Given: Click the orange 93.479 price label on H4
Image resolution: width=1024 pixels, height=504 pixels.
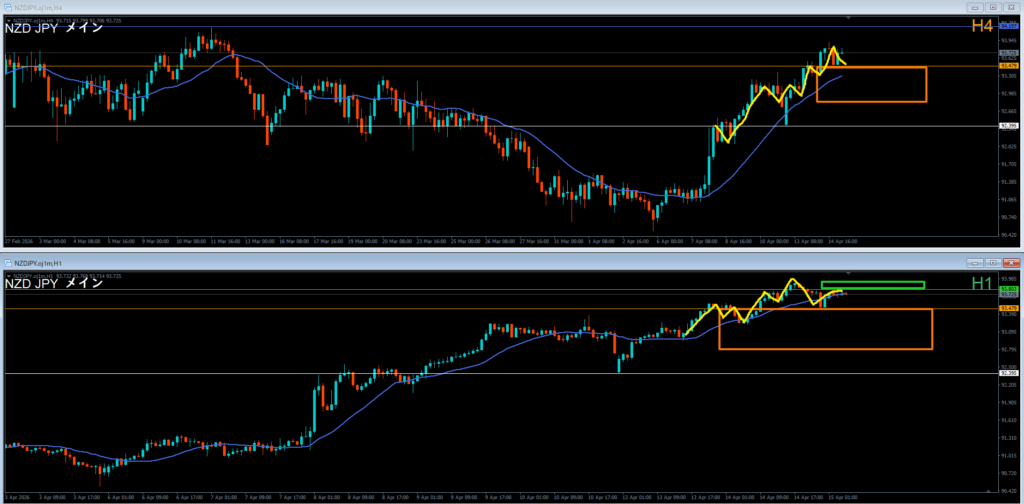Looking at the screenshot, I should click(x=1008, y=66).
